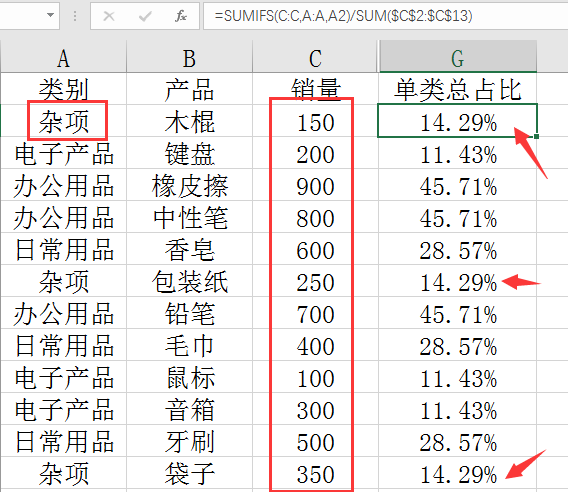The image size is (568, 492).
Task: Select the 袋子 product cell
Action: [x=189, y=473]
